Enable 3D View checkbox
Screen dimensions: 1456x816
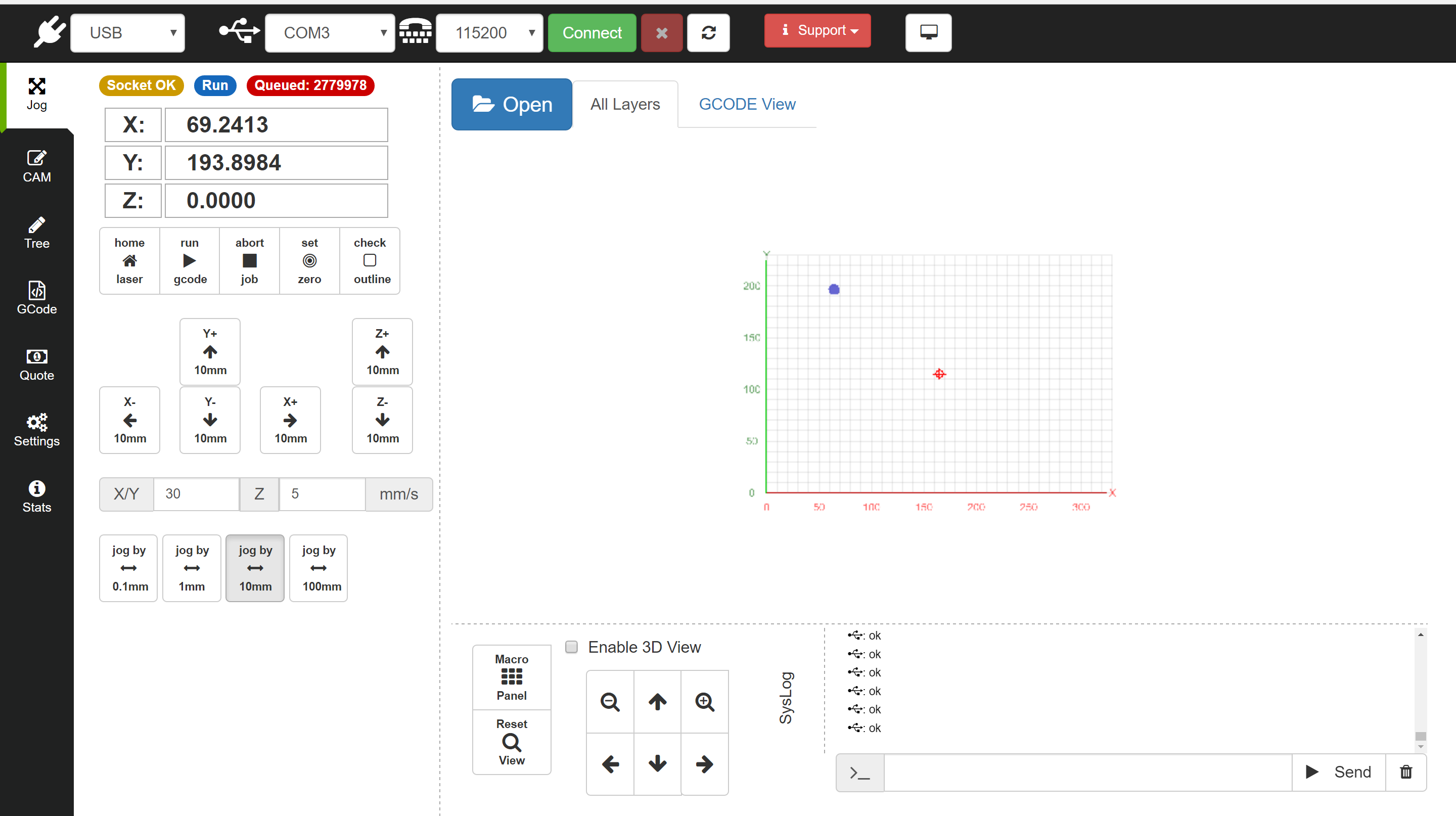571,647
